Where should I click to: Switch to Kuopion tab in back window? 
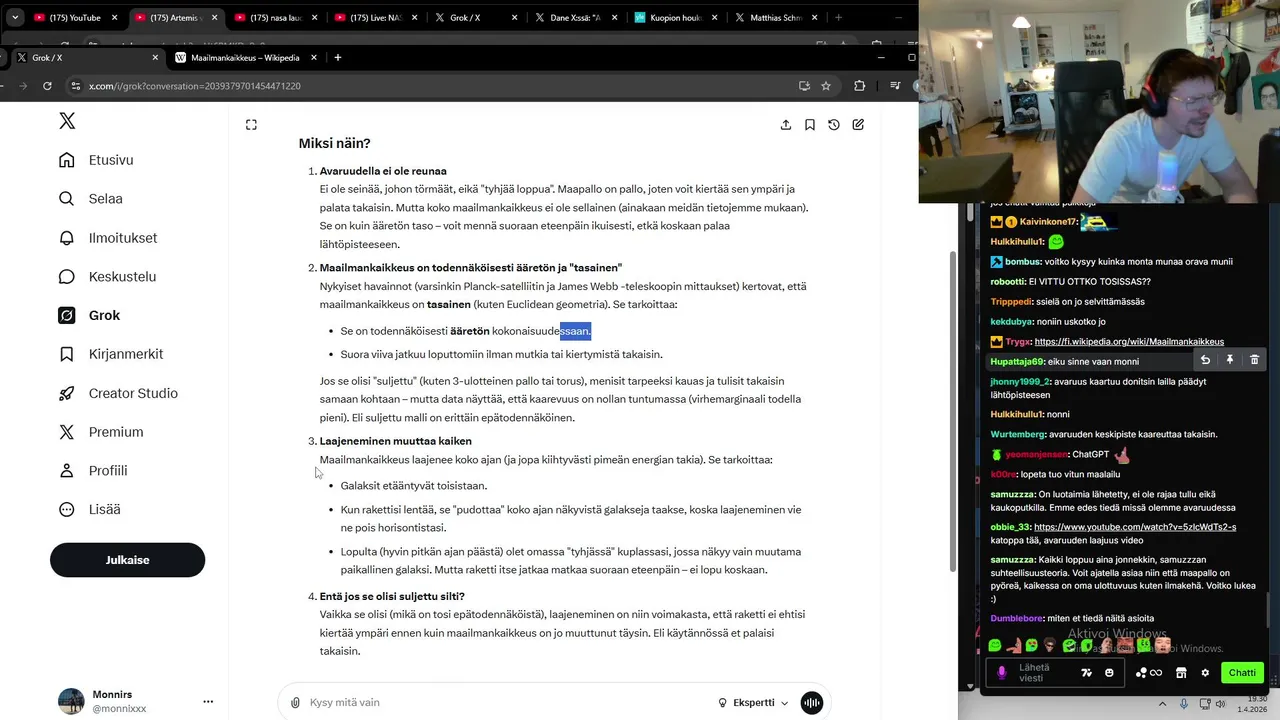(675, 17)
